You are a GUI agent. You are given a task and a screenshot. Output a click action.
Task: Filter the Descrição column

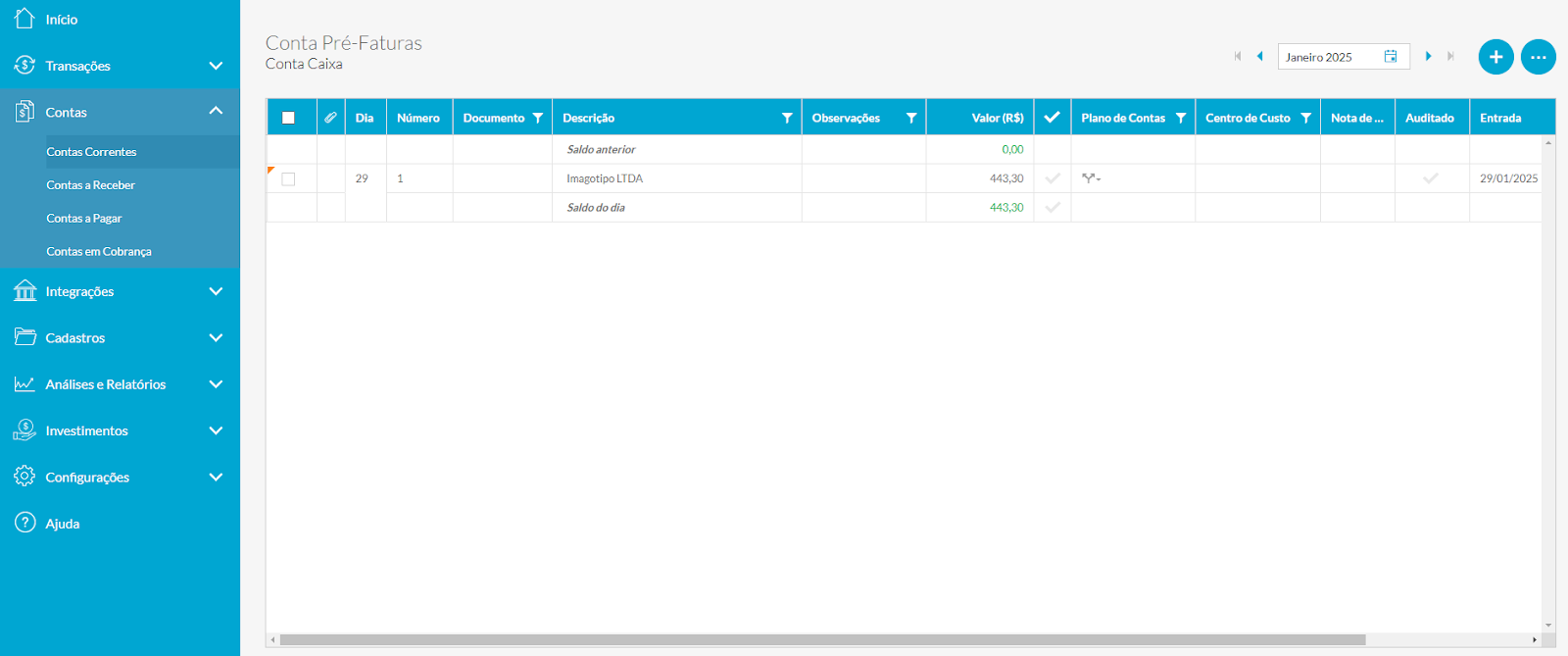click(787, 118)
